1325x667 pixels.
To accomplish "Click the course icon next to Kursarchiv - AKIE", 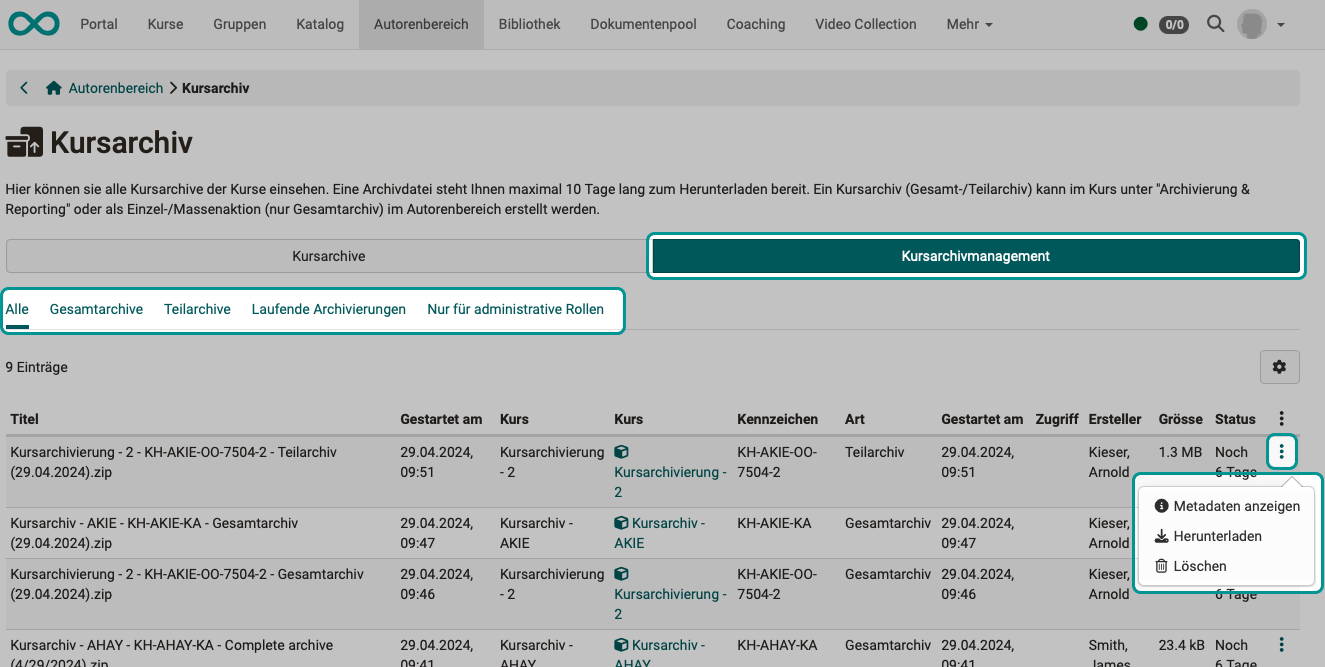I will tap(622, 523).
